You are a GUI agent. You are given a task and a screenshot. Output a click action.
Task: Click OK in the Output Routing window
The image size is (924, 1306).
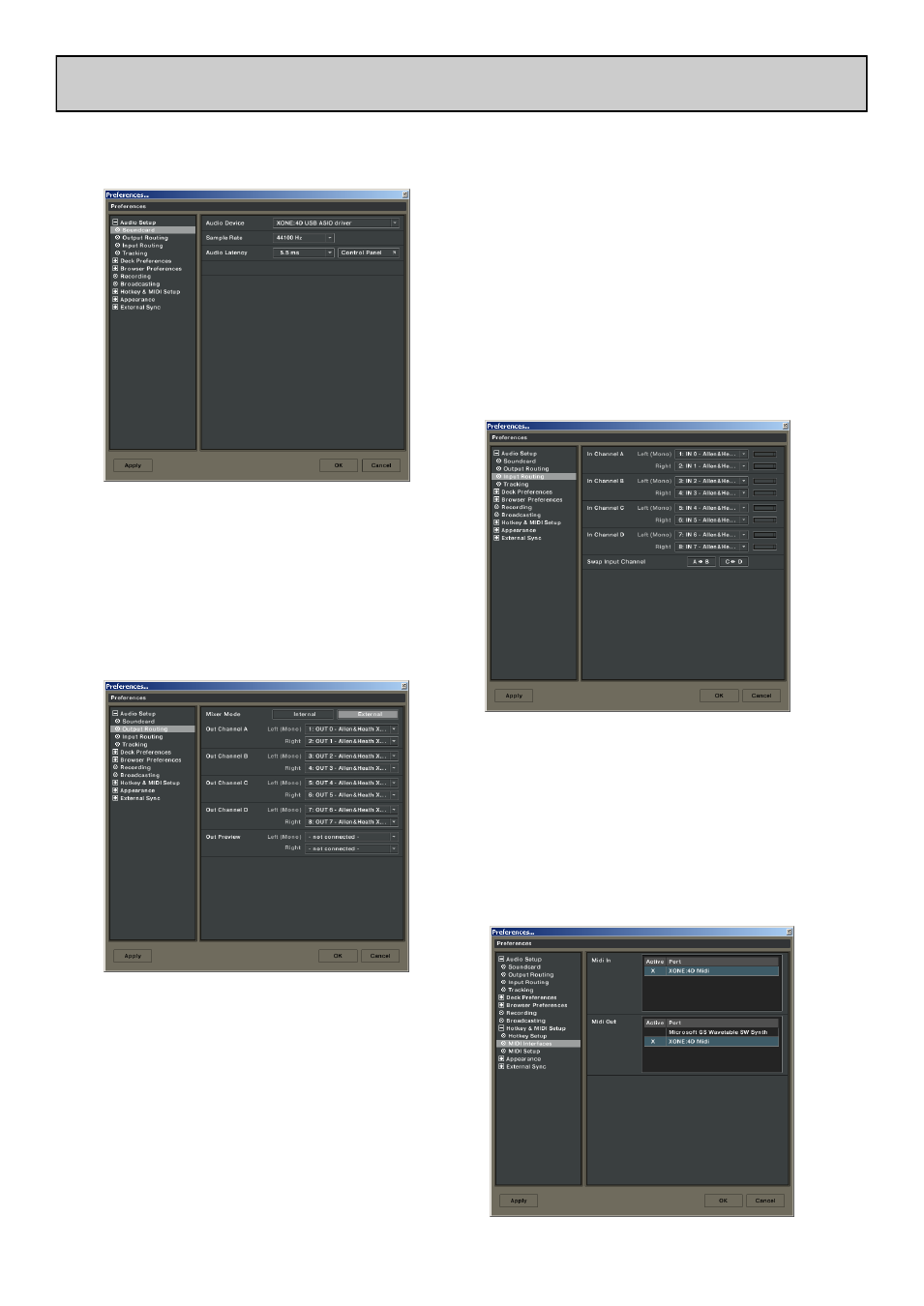pyautogui.click(x=338, y=956)
